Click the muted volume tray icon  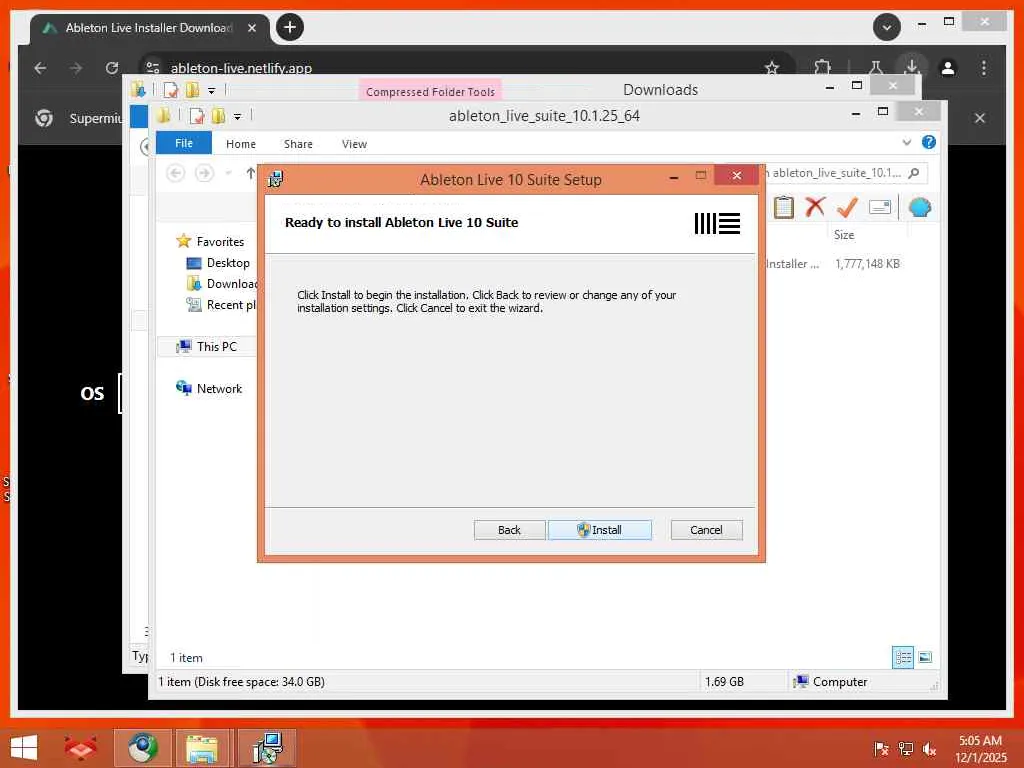pyautogui.click(x=929, y=749)
